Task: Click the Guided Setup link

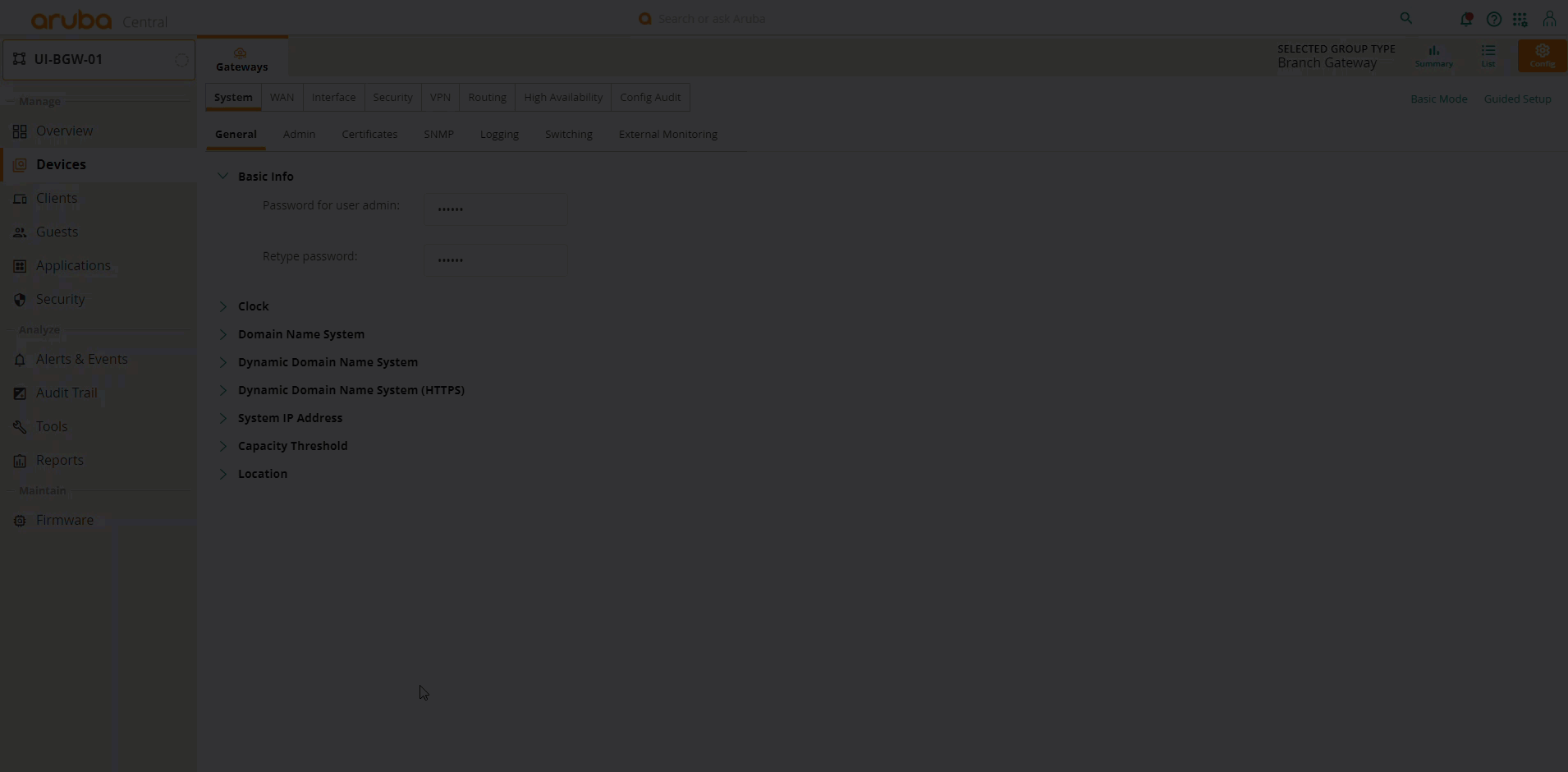Action: [x=1517, y=99]
